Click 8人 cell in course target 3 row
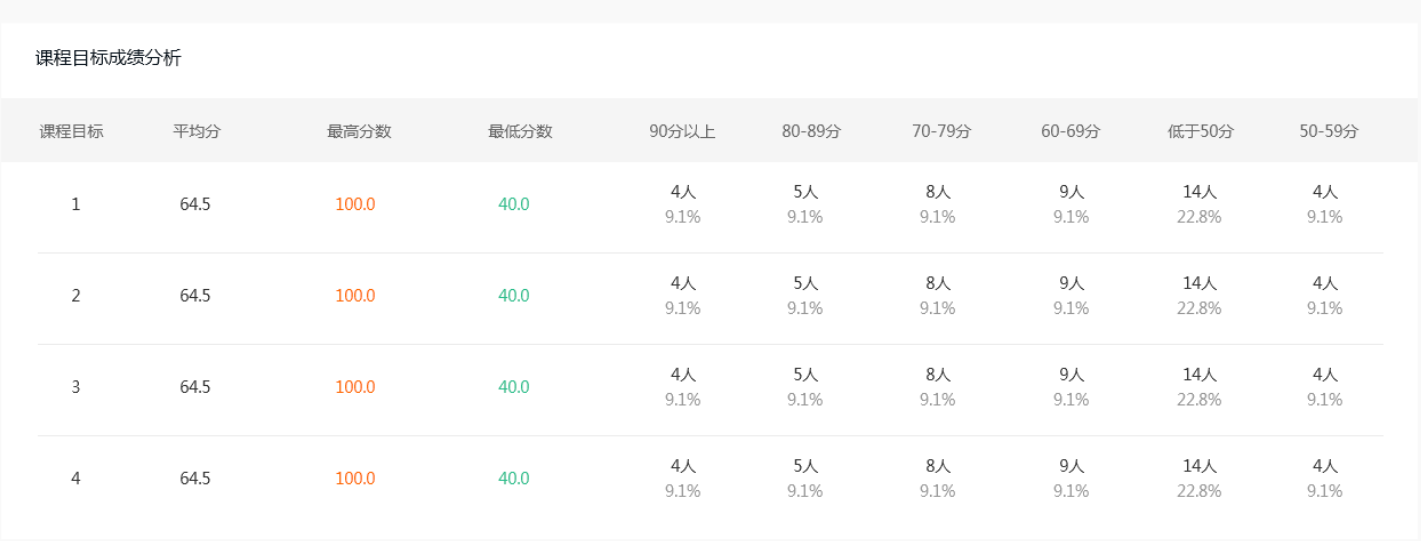The height and width of the screenshot is (541, 1421). tap(938, 374)
